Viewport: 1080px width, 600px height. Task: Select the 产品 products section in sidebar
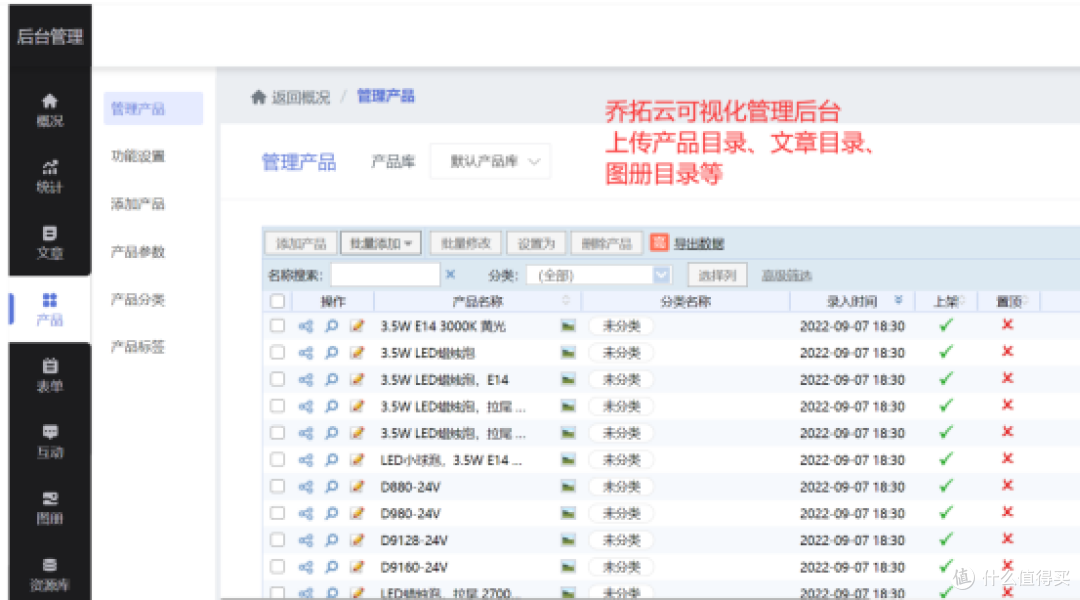coord(50,309)
